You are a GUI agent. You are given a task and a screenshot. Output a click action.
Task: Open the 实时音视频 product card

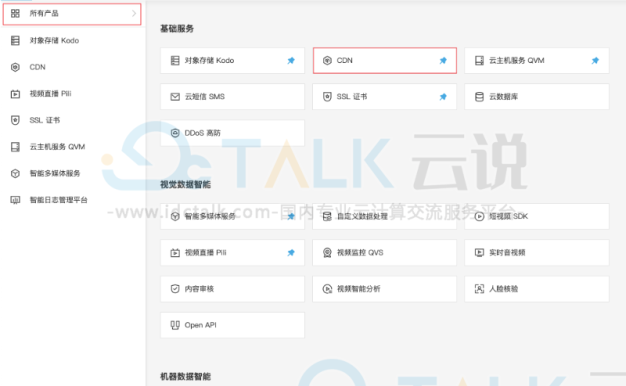537,253
